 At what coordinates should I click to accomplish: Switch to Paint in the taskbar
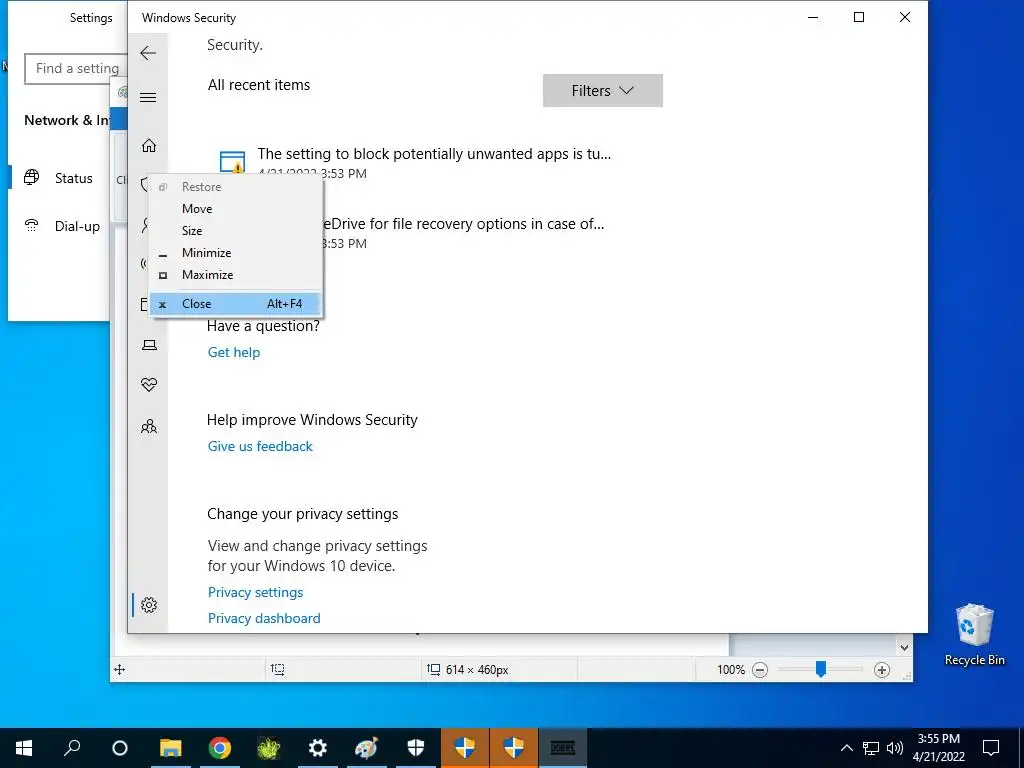366,748
